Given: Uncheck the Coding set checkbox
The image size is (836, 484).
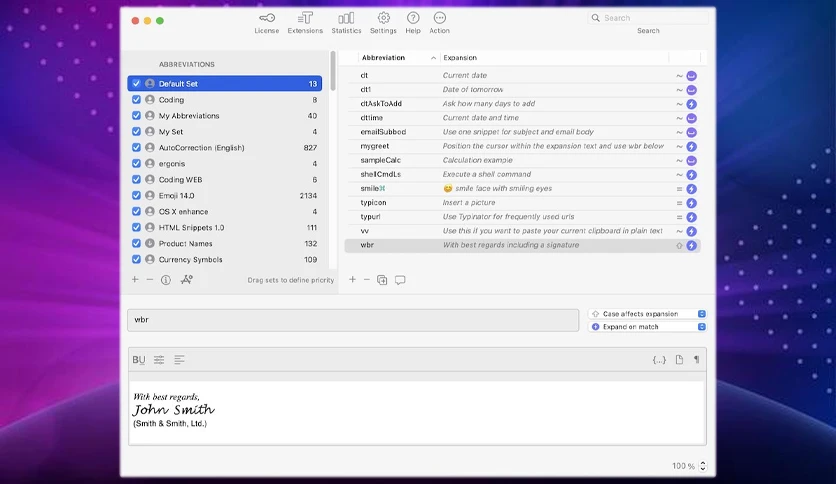Looking at the screenshot, I should tap(136, 100).
